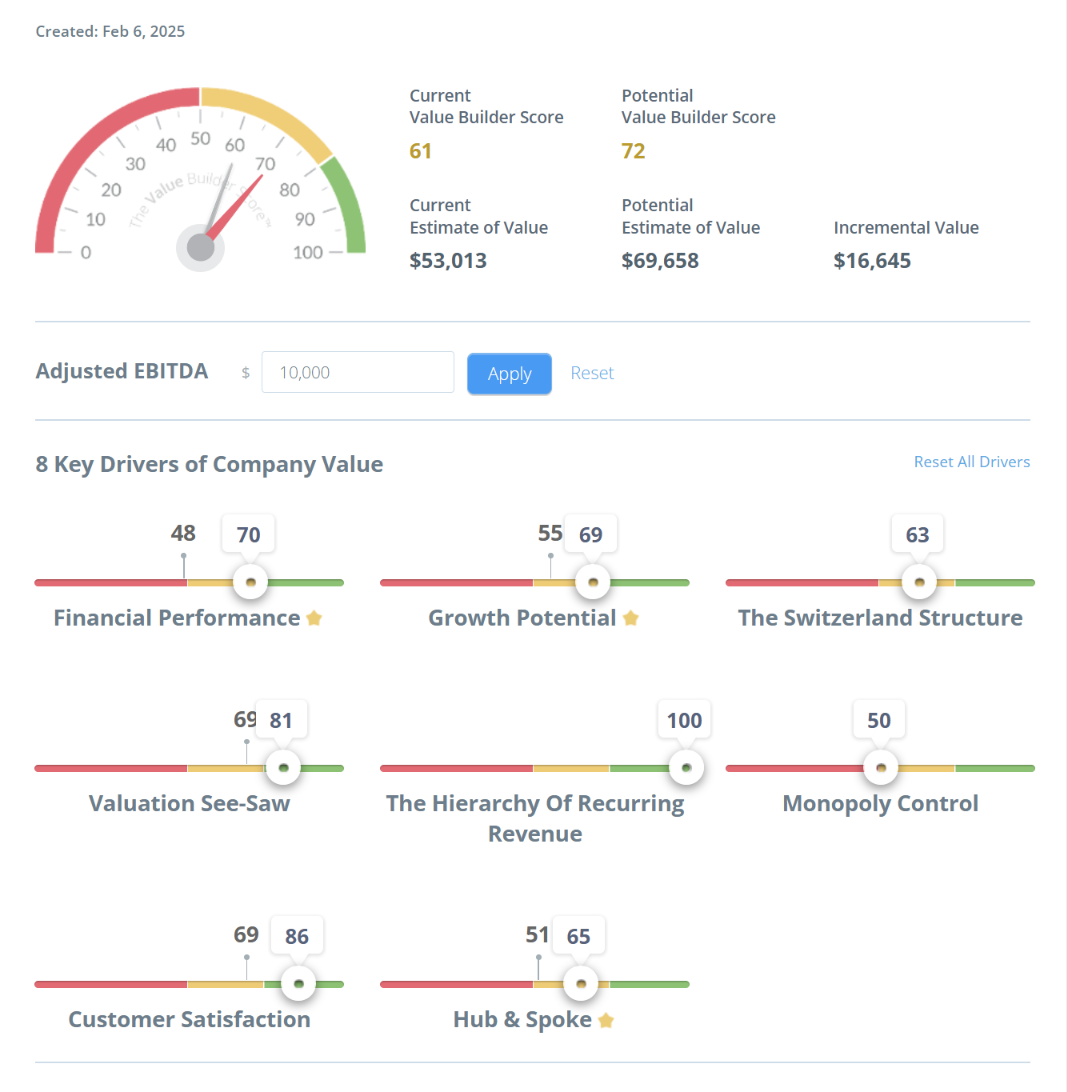The height and width of the screenshot is (1092, 1067).
Task: Click the Valuation See-Saw slider handle
Action: tap(283, 767)
